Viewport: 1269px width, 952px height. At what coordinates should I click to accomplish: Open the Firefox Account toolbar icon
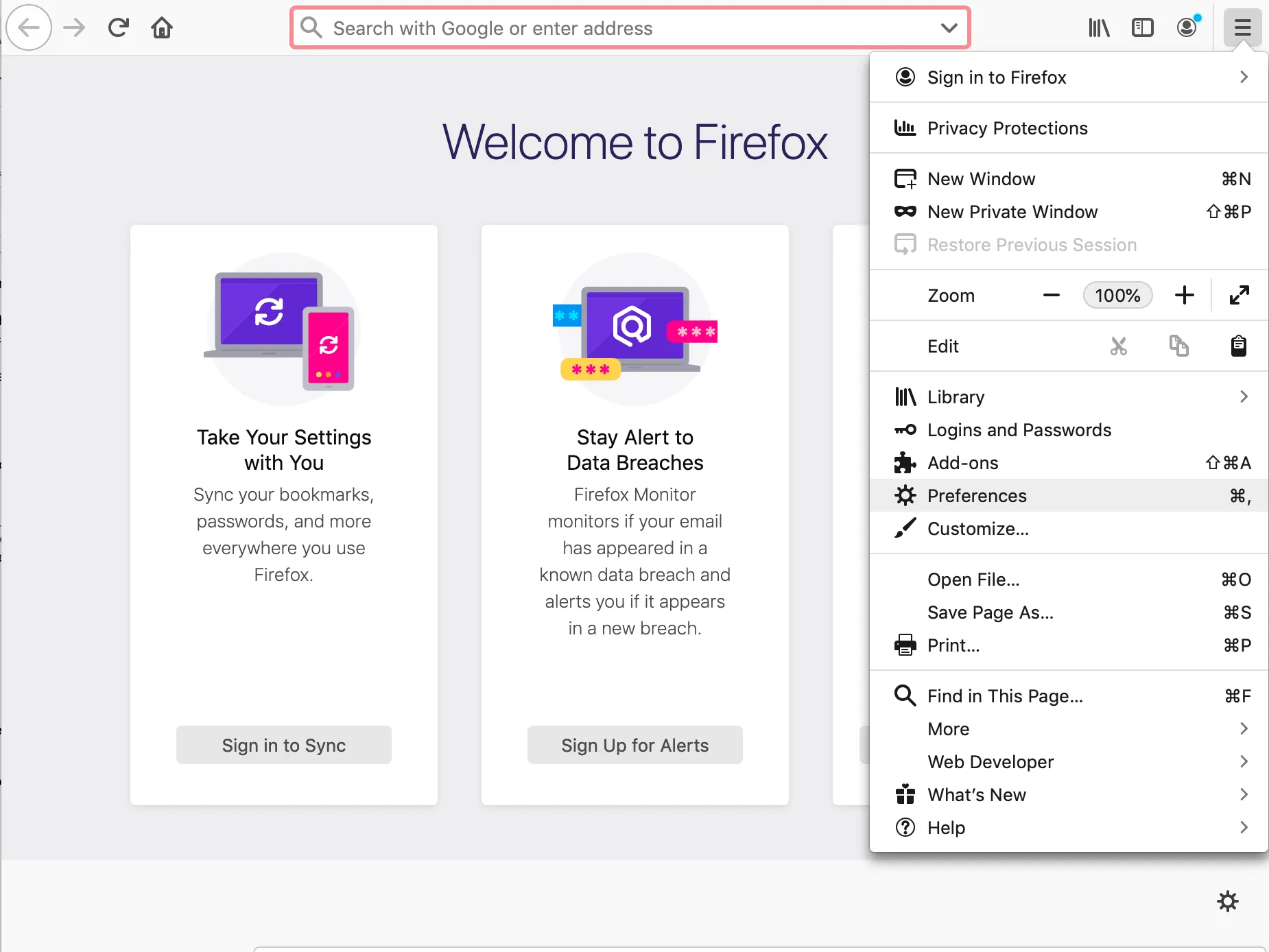coord(1187,27)
